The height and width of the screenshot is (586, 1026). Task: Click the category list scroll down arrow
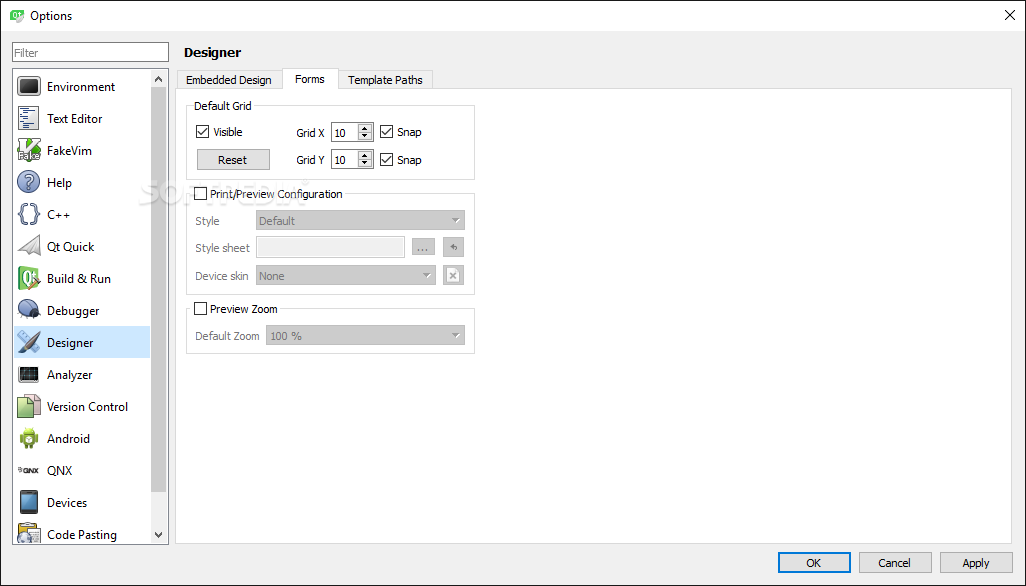coord(159,535)
